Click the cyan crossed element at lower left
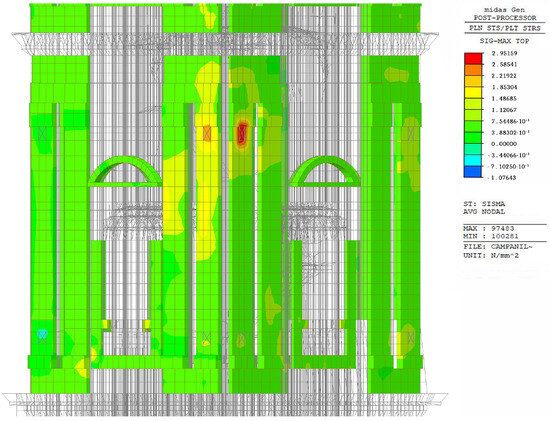 [42, 336]
